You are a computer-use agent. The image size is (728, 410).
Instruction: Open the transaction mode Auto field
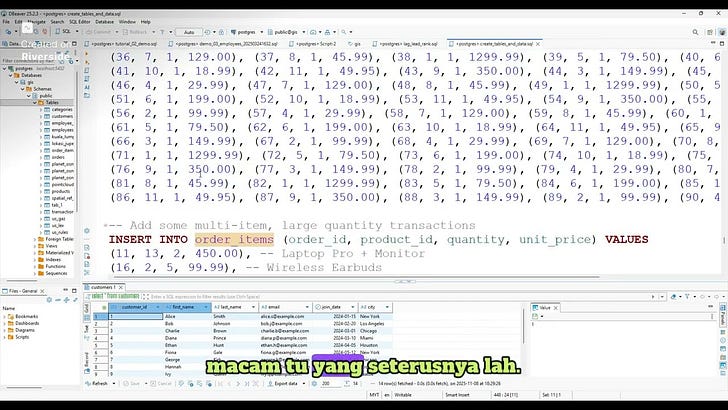click(189, 32)
